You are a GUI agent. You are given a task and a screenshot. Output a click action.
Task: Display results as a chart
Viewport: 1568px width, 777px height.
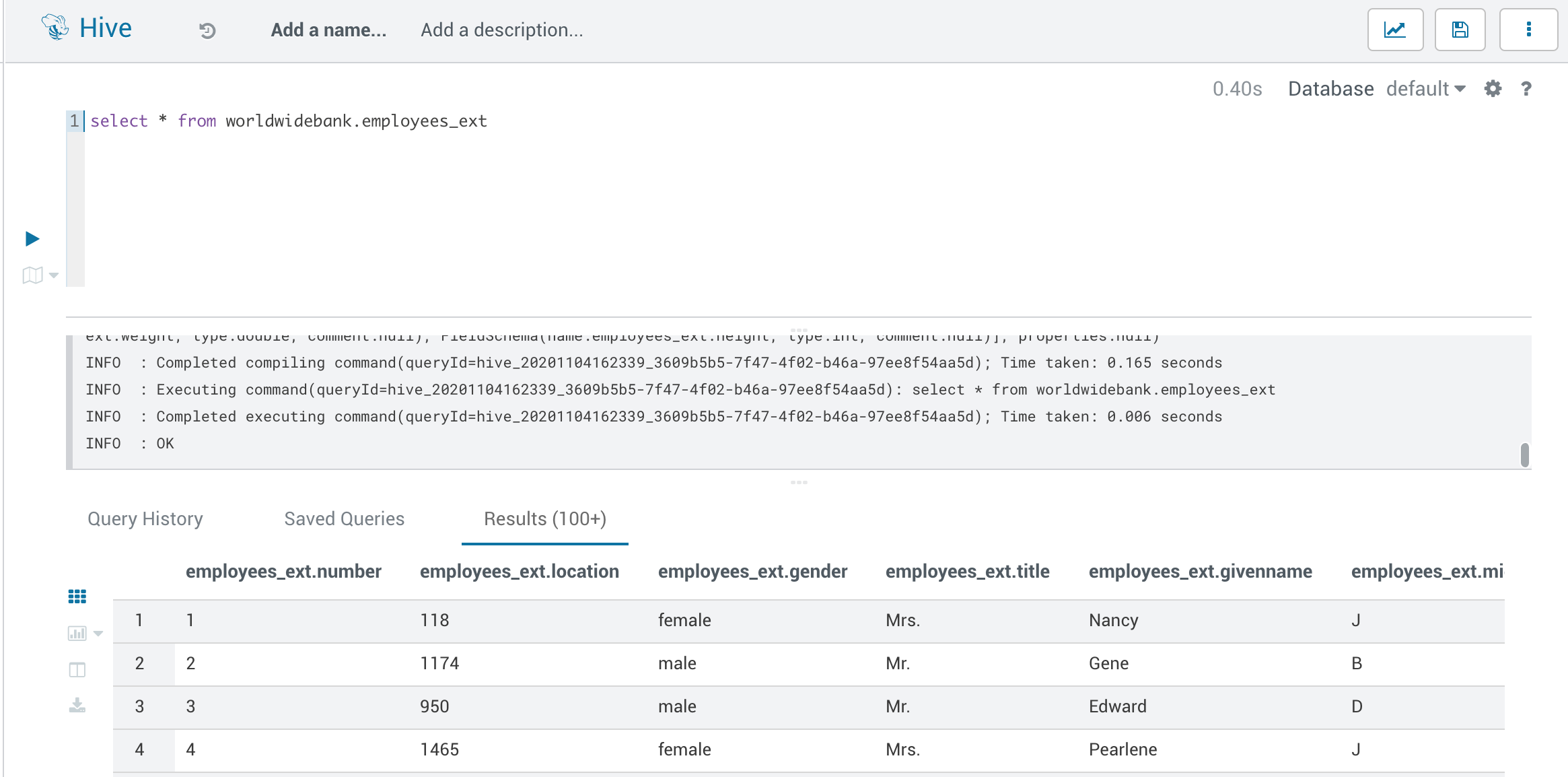[x=77, y=633]
